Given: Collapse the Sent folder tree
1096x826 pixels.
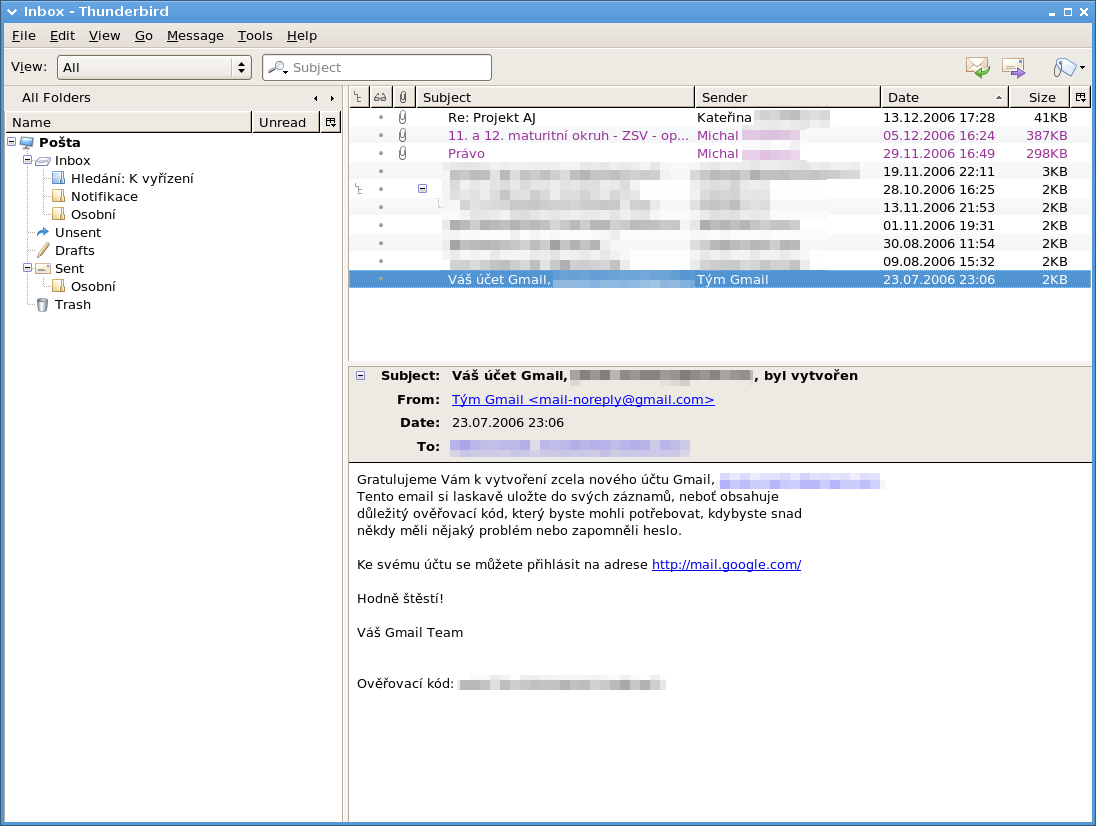Looking at the screenshot, I should tap(27, 268).
